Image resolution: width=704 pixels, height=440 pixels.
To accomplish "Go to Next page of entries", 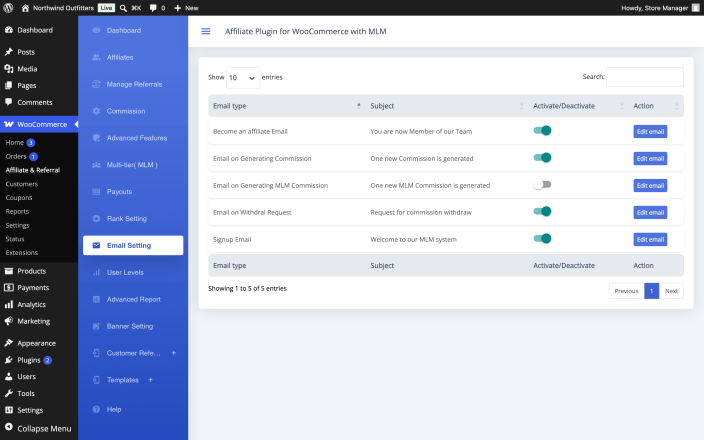I will (671, 291).
